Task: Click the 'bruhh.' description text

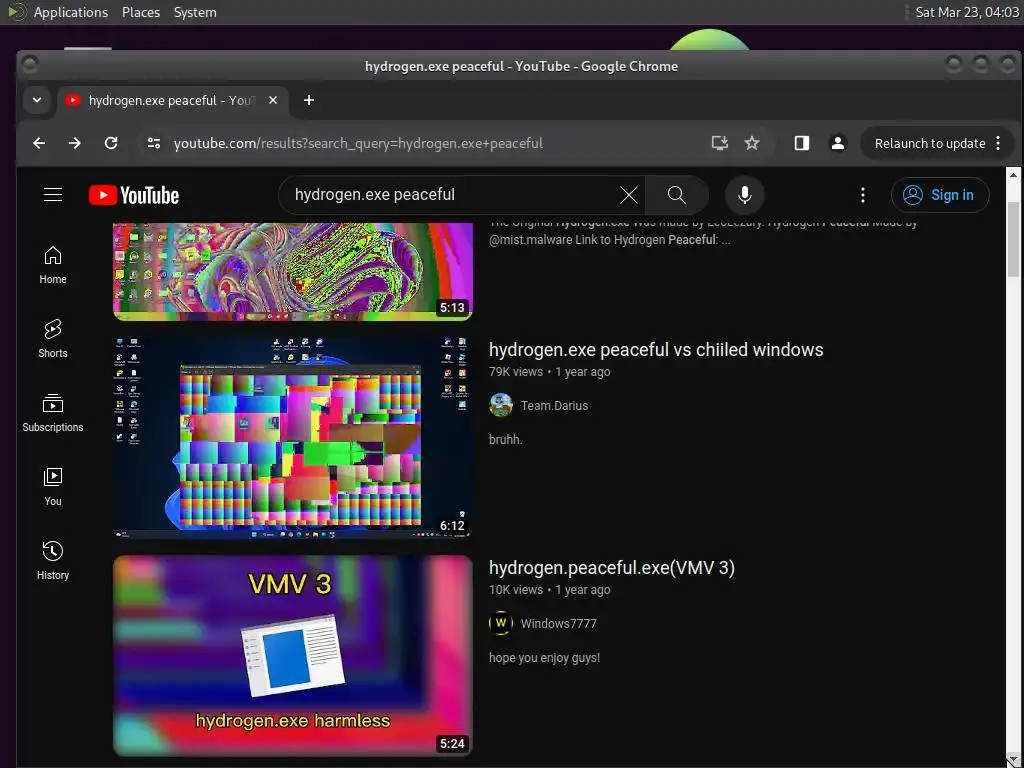Action: pos(505,440)
